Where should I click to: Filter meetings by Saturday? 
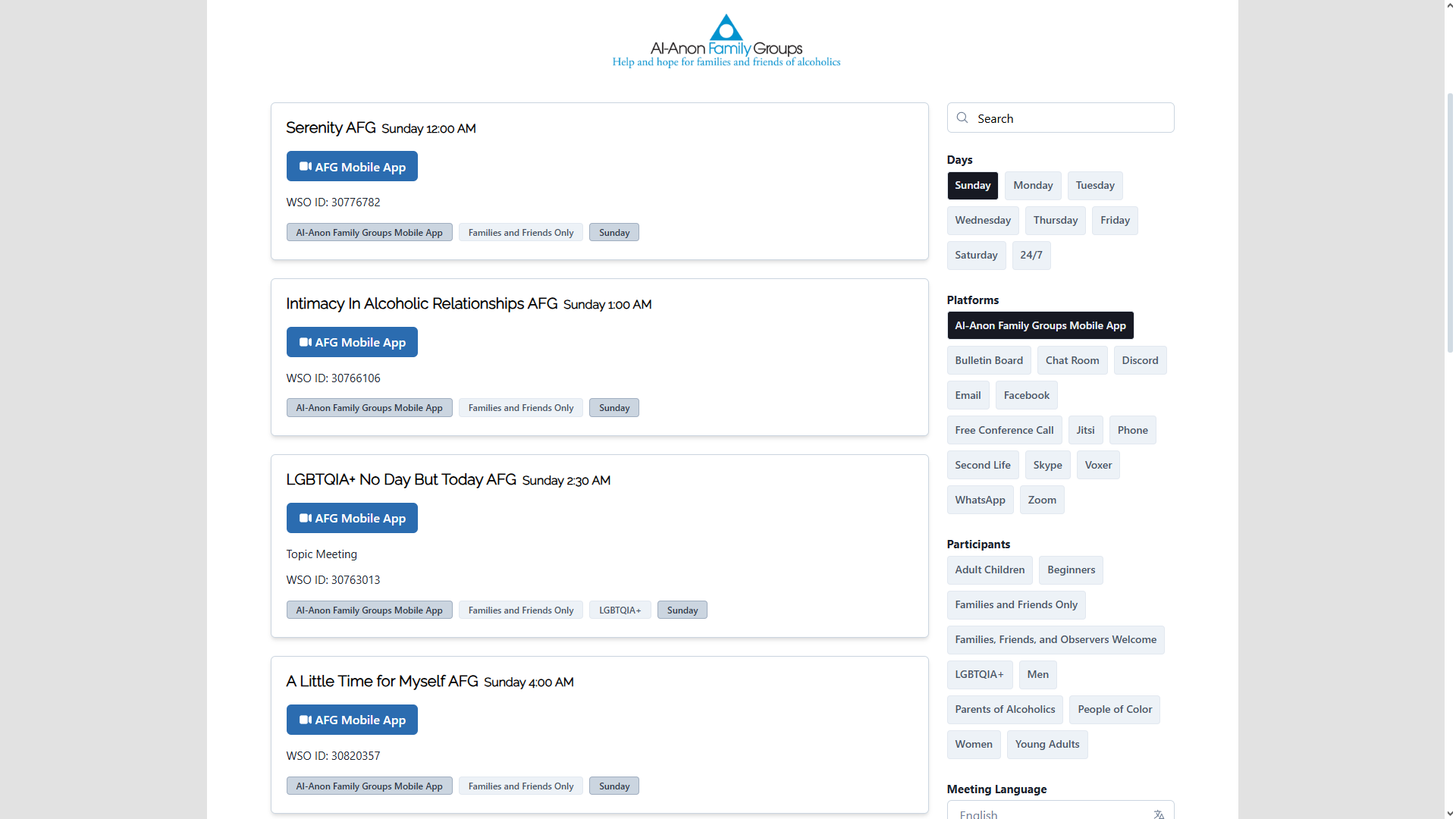976,255
